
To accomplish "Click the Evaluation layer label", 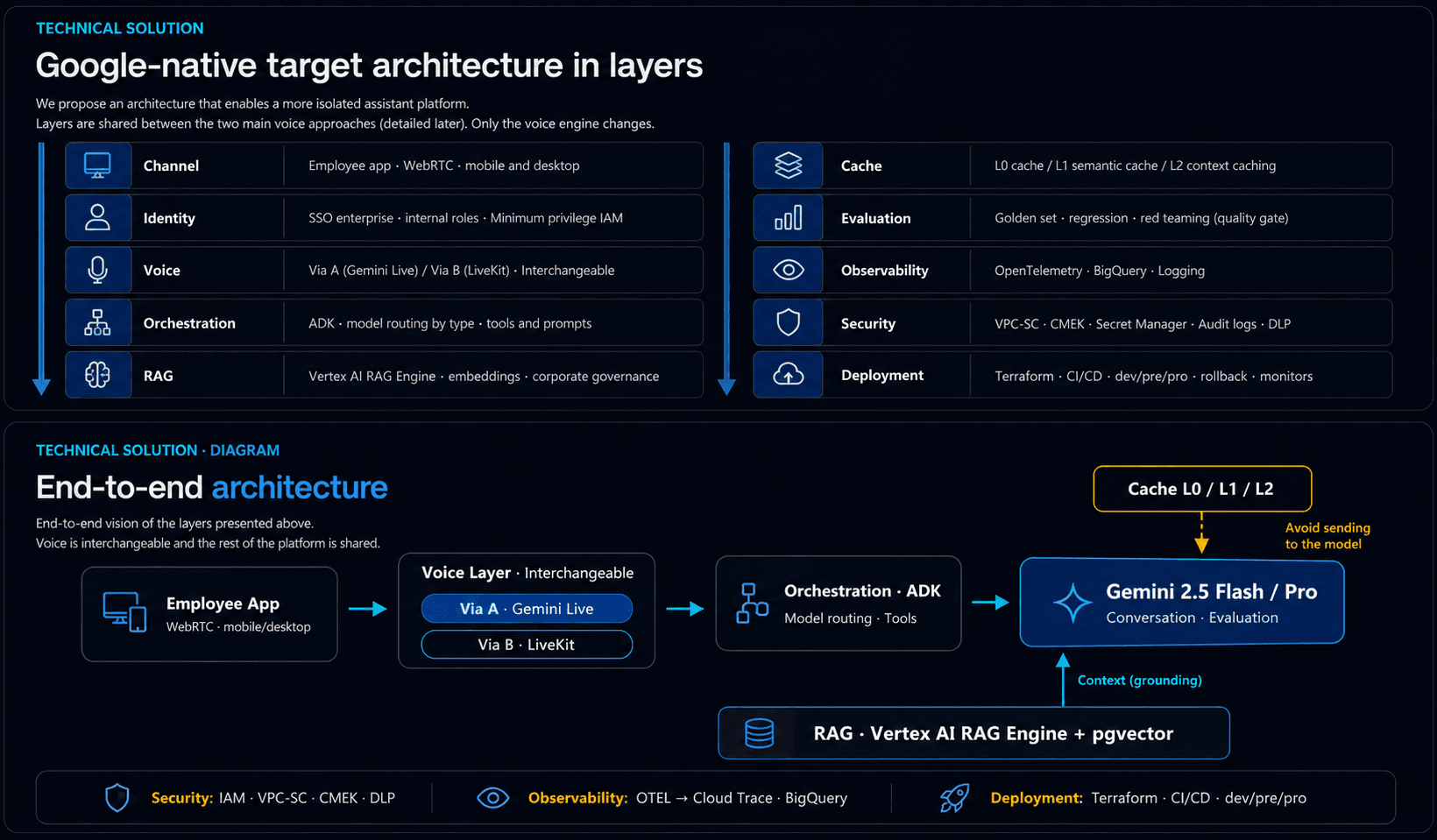I will [876, 218].
